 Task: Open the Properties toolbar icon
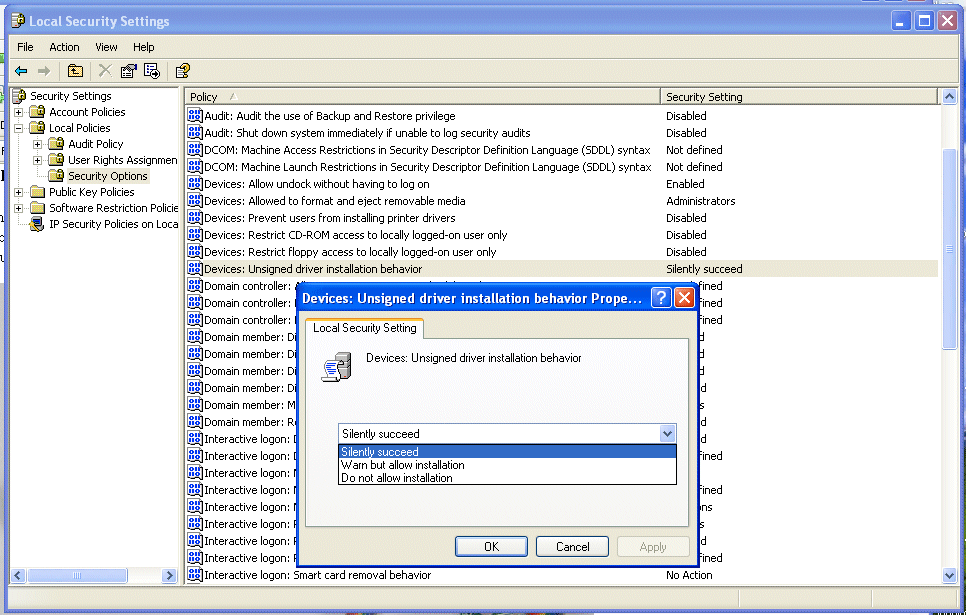(128, 70)
